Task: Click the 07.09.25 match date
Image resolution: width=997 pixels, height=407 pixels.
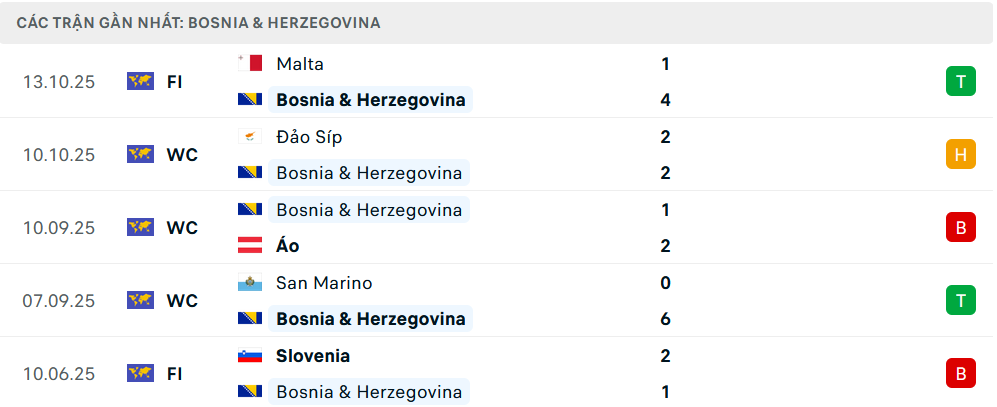Action: [59, 300]
